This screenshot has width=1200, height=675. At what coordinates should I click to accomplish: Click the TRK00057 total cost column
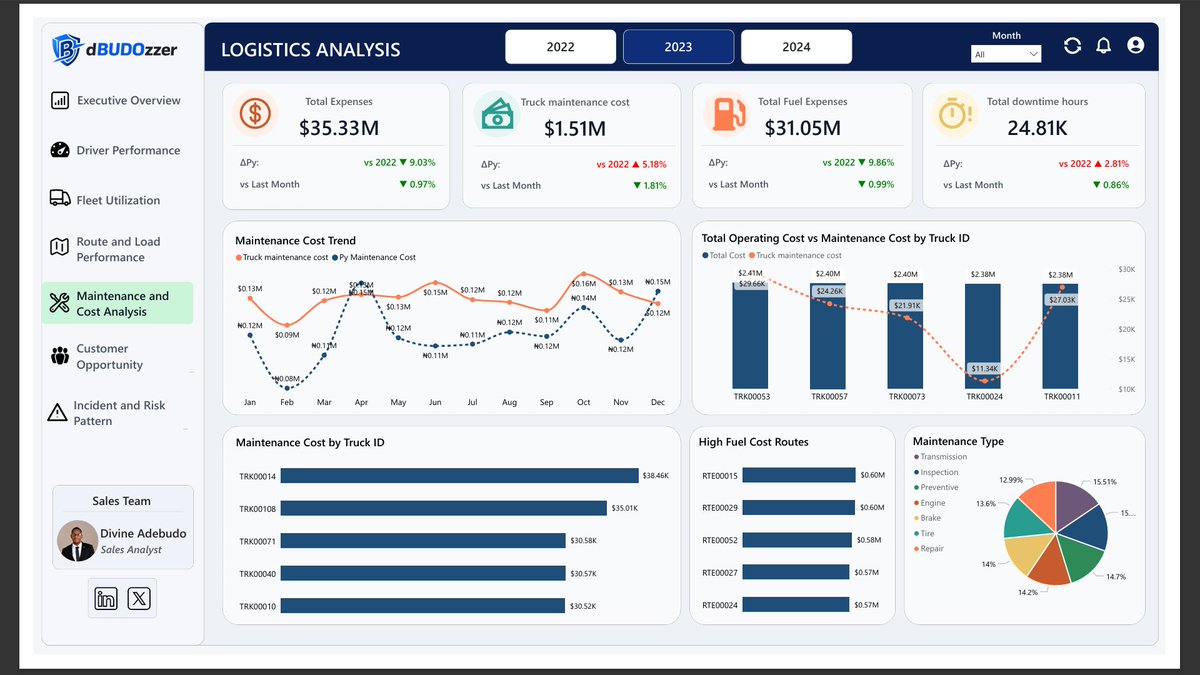(828, 336)
